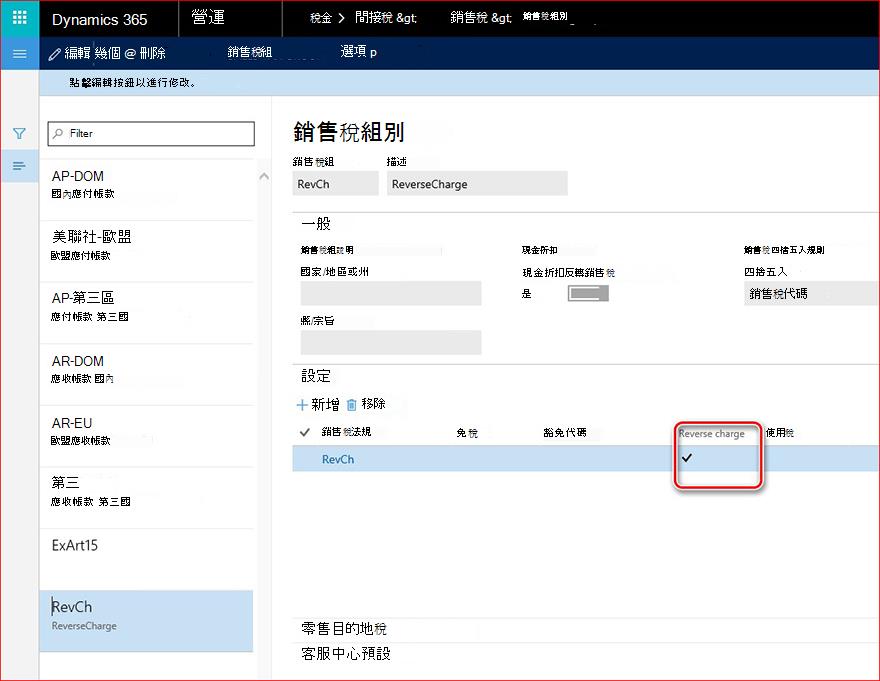Screen dimensions: 880x681
Task: Open the 營運 workspace menu
Action: pos(208,18)
